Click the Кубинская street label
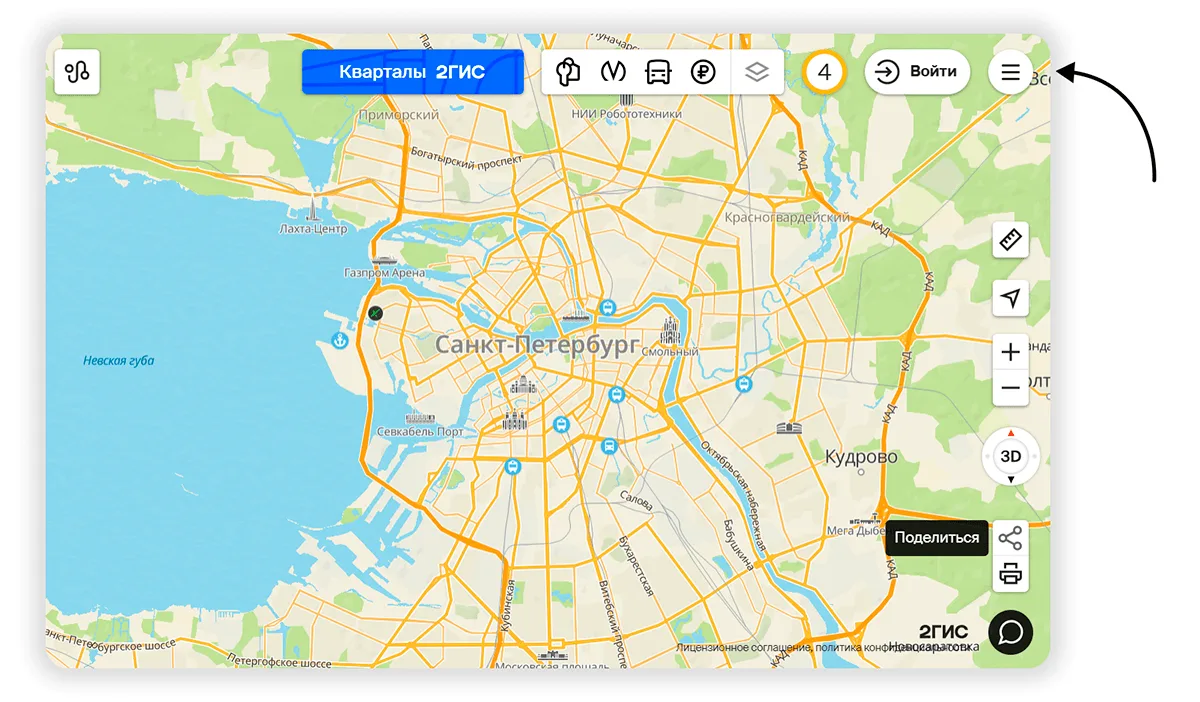This screenshot has height=702, width=1200. [508, 605]
